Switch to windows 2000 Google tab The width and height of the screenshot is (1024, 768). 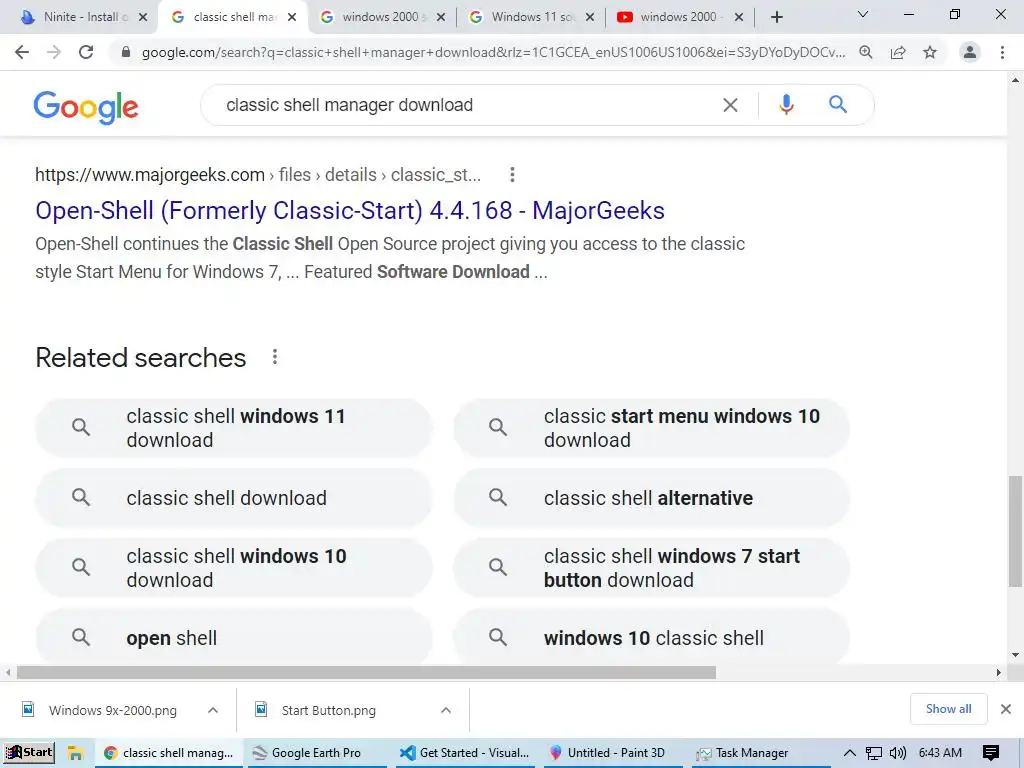click(379, 17)
